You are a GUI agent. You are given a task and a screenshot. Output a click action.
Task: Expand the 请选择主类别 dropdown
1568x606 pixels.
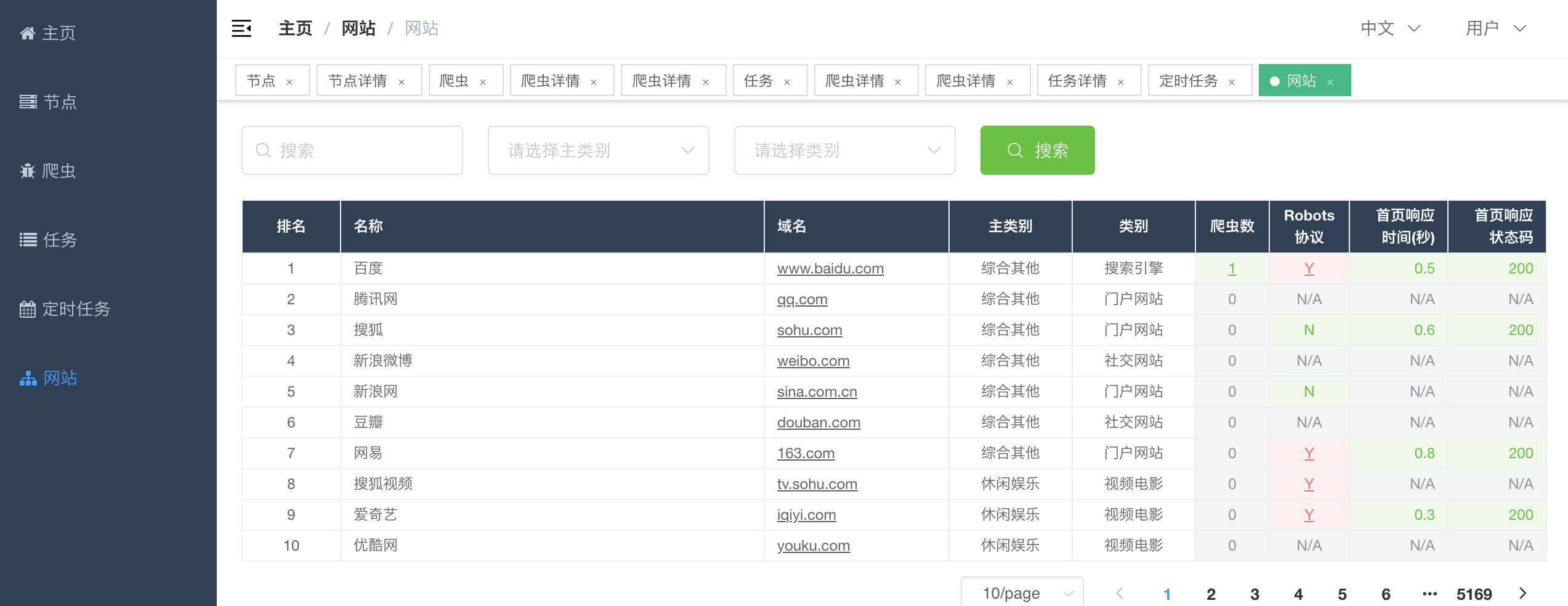coord(598,150)
